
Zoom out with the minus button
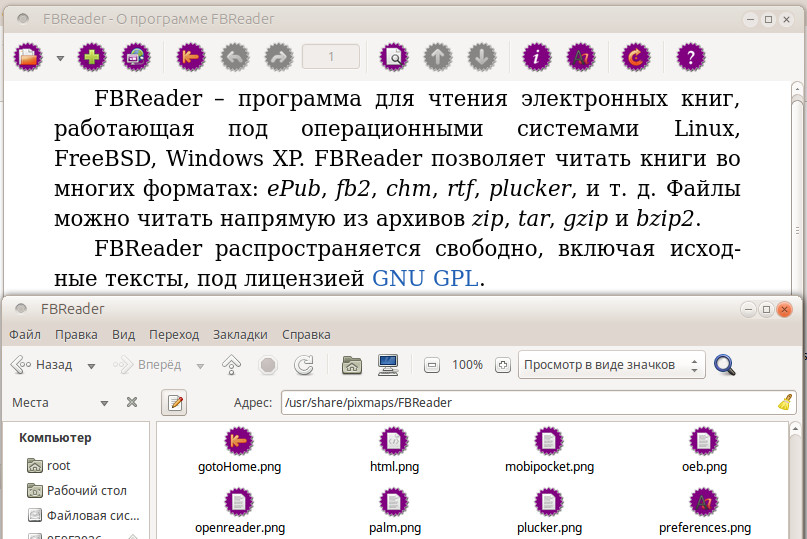click(x=432, y=366)
